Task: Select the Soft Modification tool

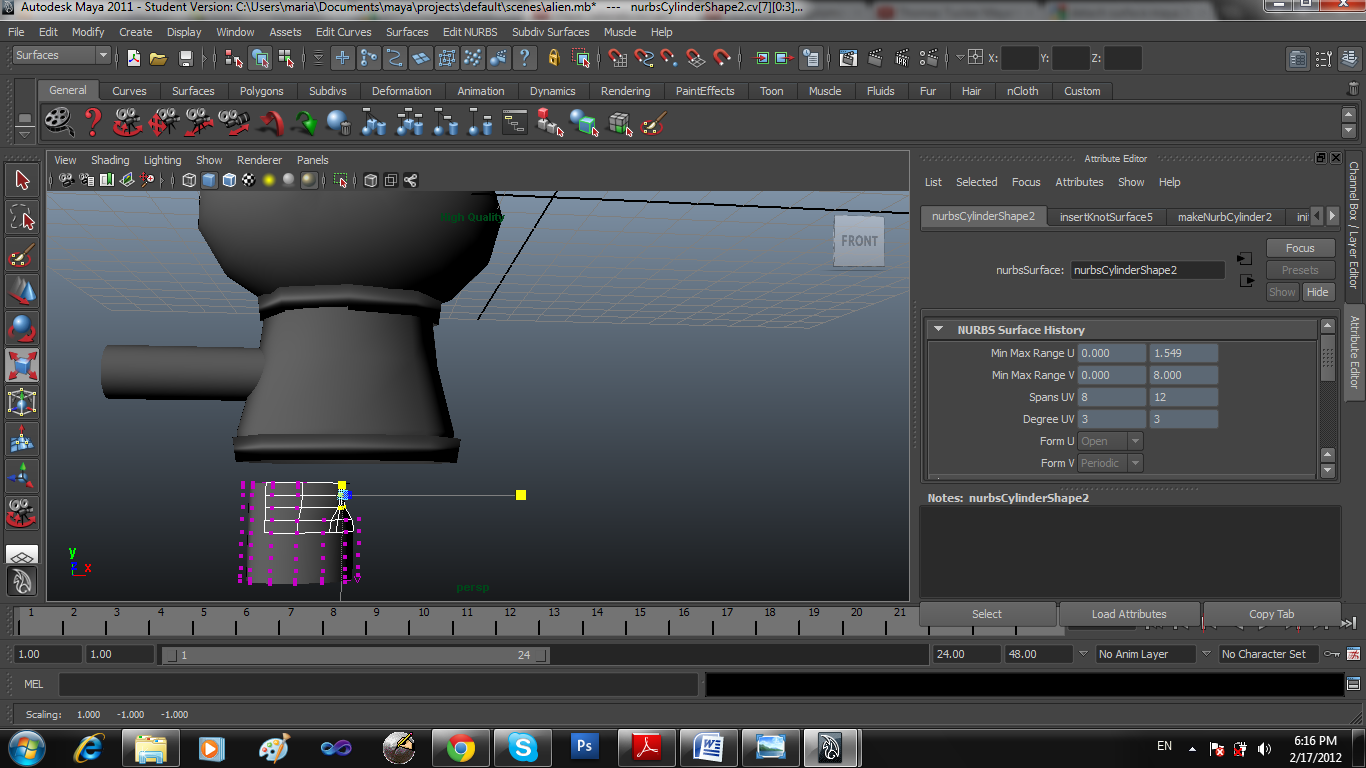Action: [x=22, y=440]
